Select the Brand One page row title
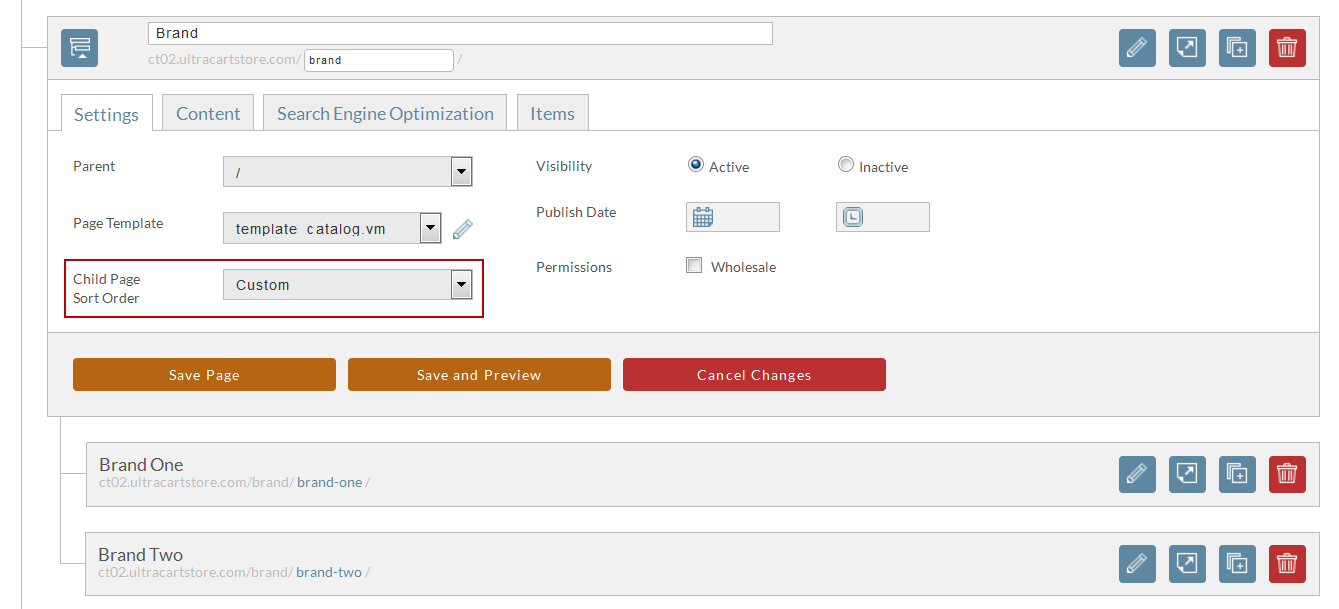1339x609 pixels. 141,465
